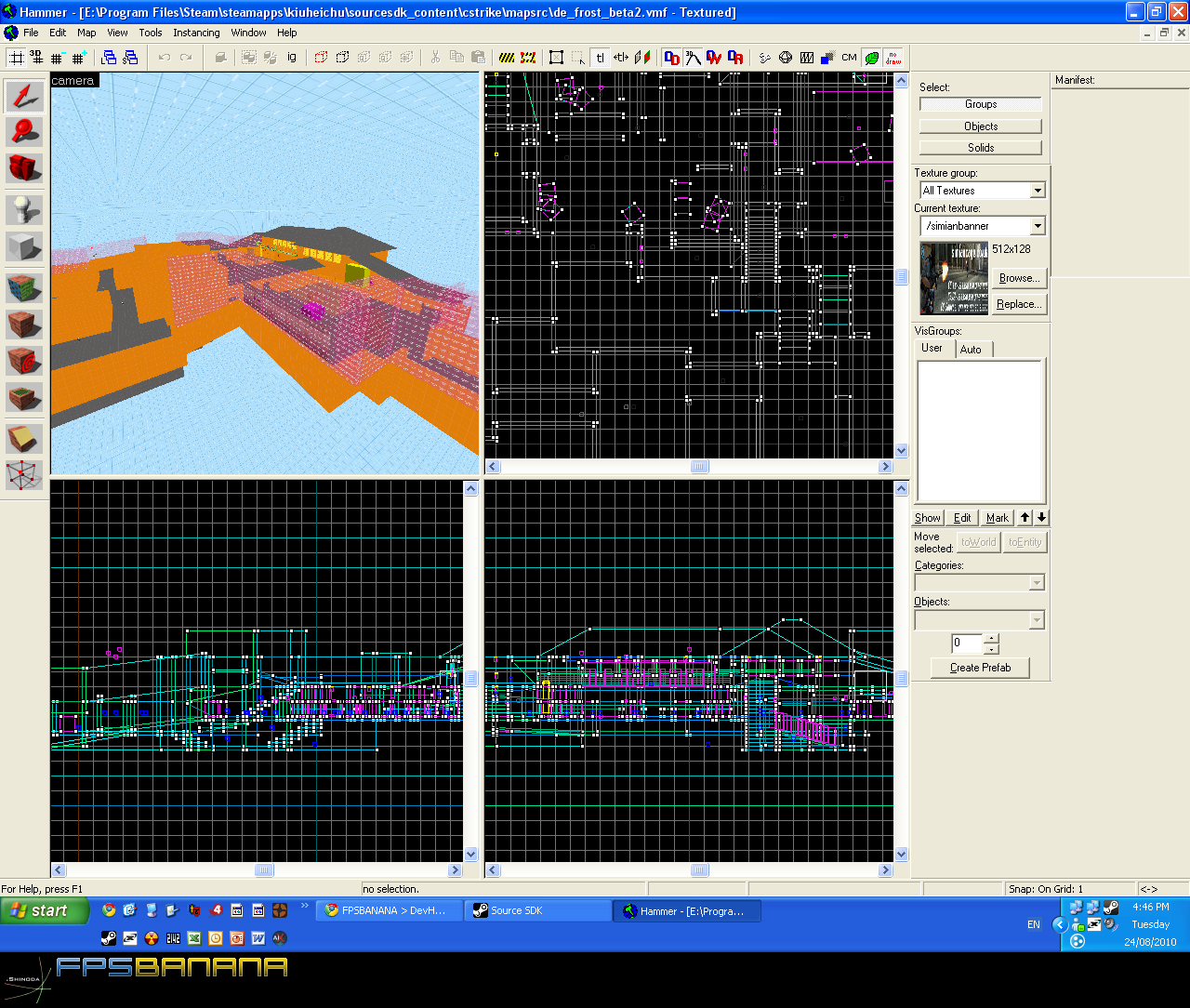Open the Instancing menu
1190x1008 pixels.
196,33
